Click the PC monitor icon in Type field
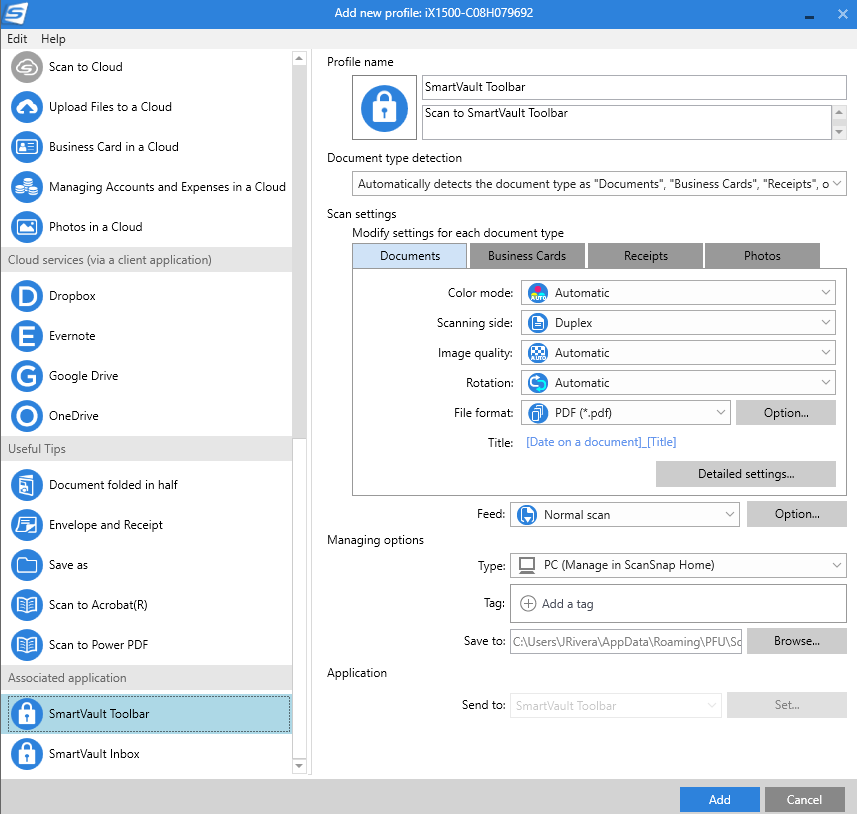 pyautogui.click(x=527, y=565)
